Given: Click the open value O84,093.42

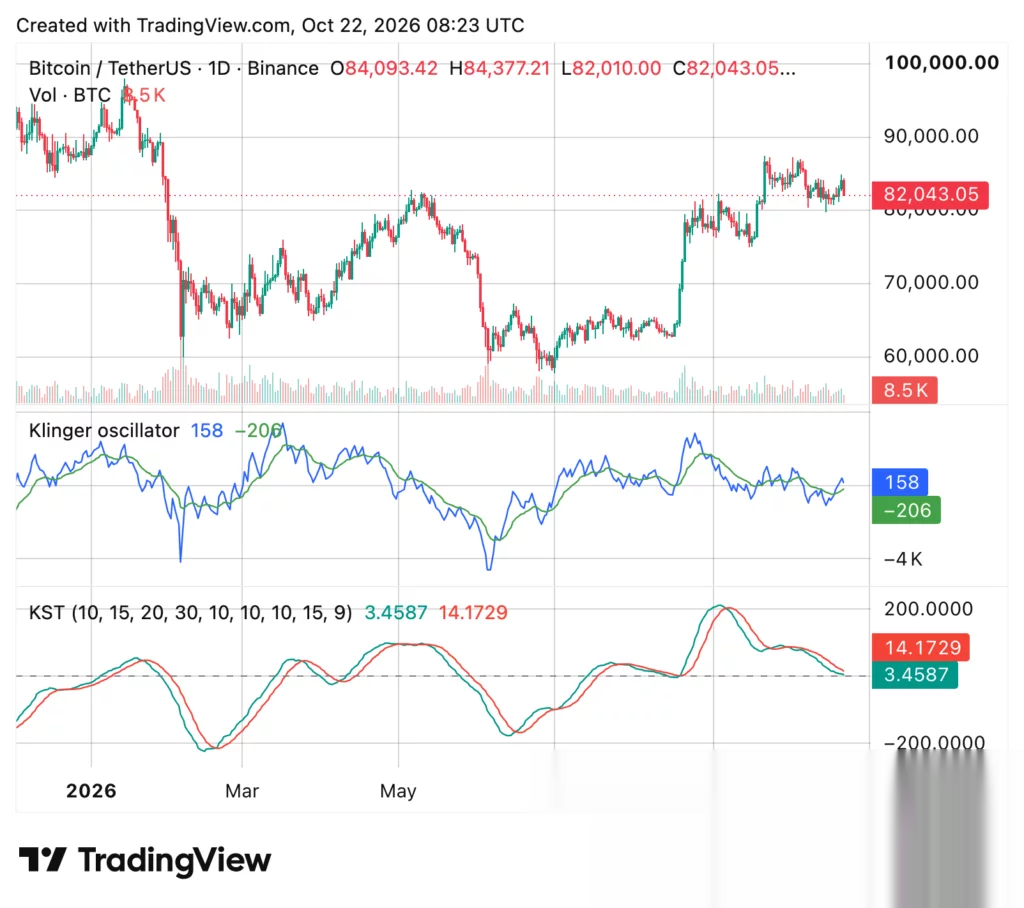Looking at the screenshot, I should (x=383, y=68).
